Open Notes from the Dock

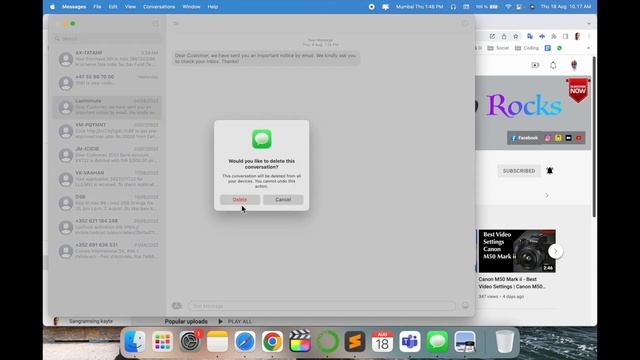pos(218,341)
